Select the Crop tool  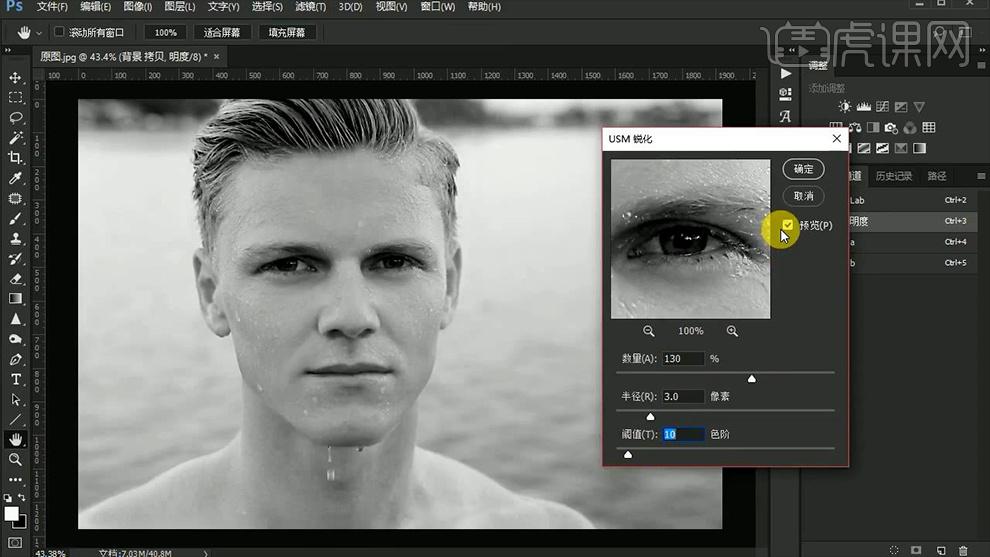(15, 158)
